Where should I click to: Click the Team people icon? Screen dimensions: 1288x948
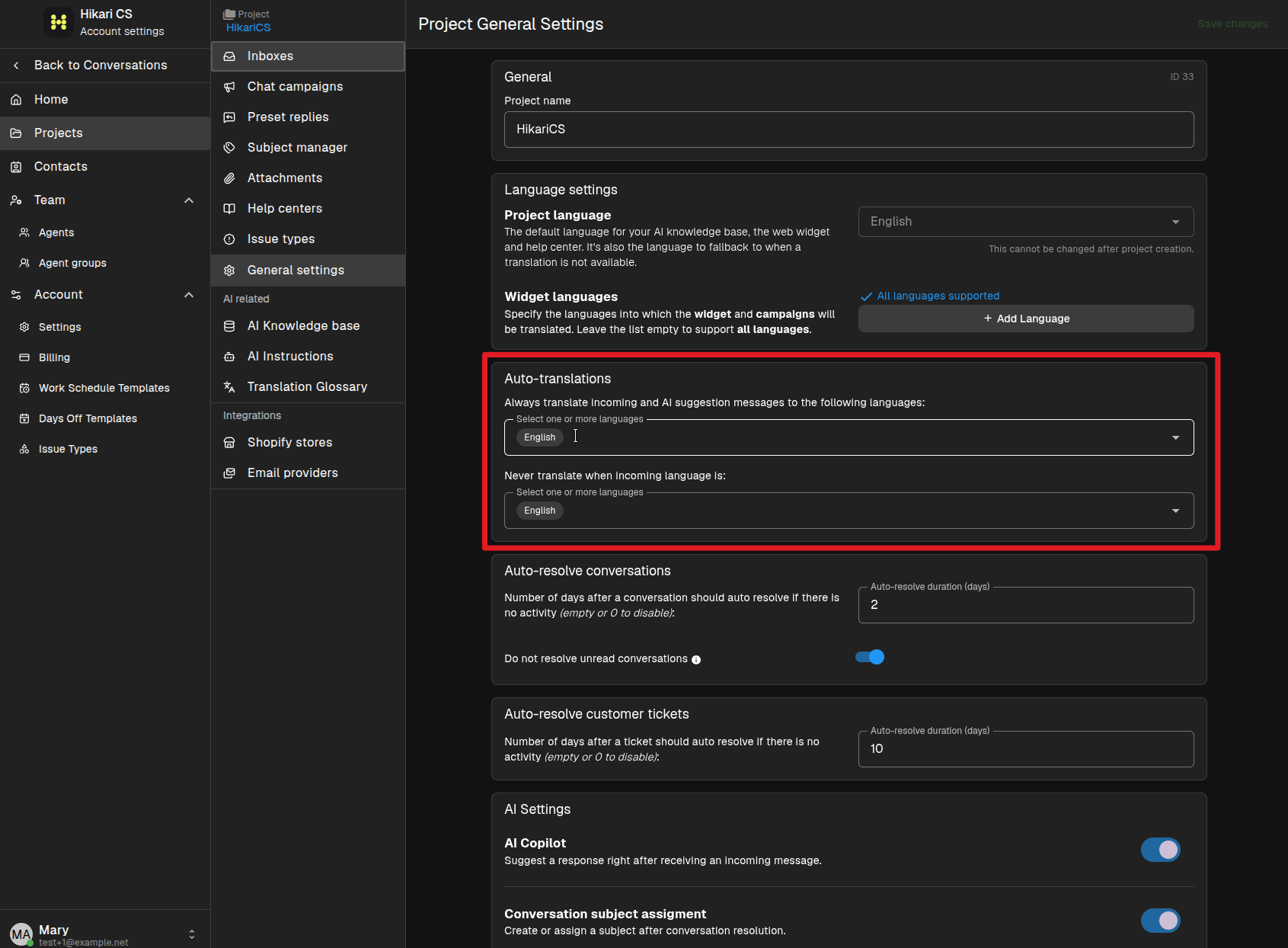tap(16, 200)
